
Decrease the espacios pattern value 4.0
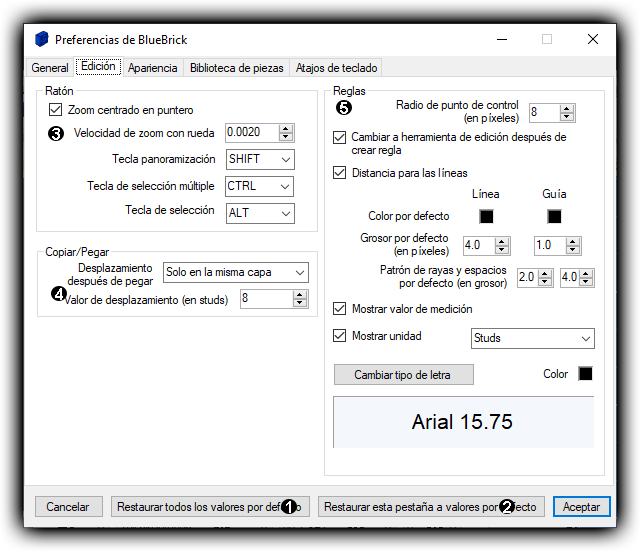point(586,282)
